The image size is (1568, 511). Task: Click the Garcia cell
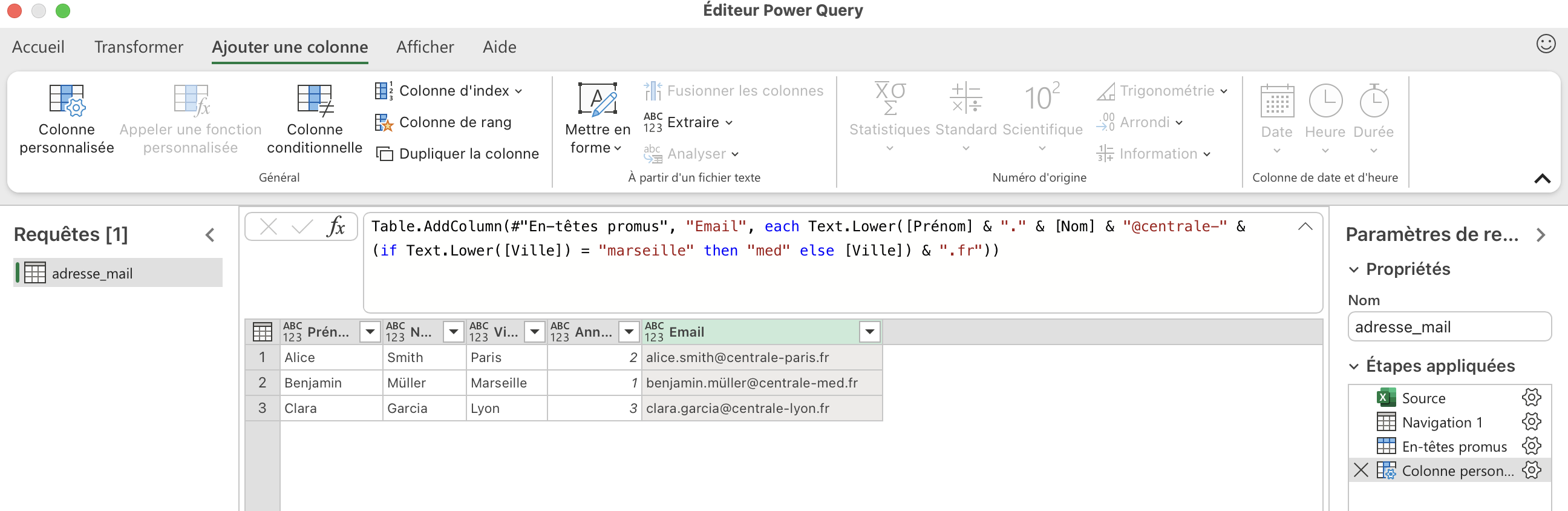coord(423,408)
